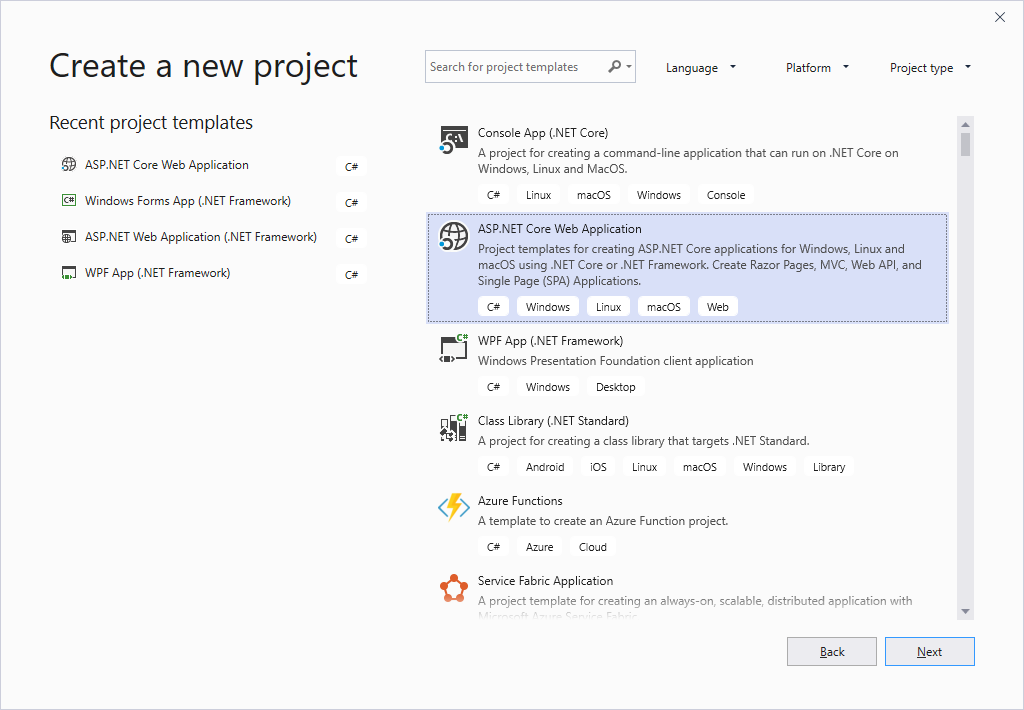Image resolution: width=1024 pixels, height=710 pixels.
Task: Open the Language filter dropdown
Action: (700, 67)
